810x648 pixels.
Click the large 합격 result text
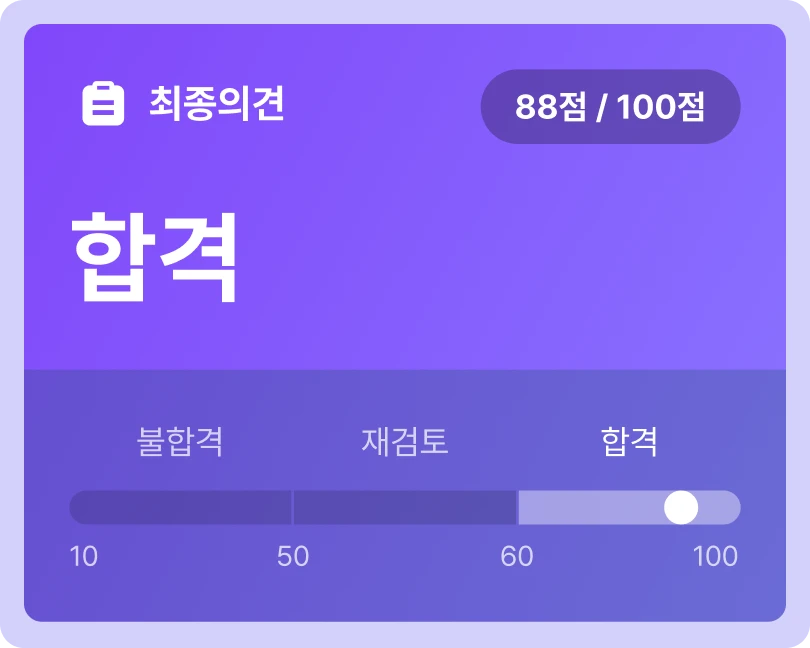pos(155,255)
